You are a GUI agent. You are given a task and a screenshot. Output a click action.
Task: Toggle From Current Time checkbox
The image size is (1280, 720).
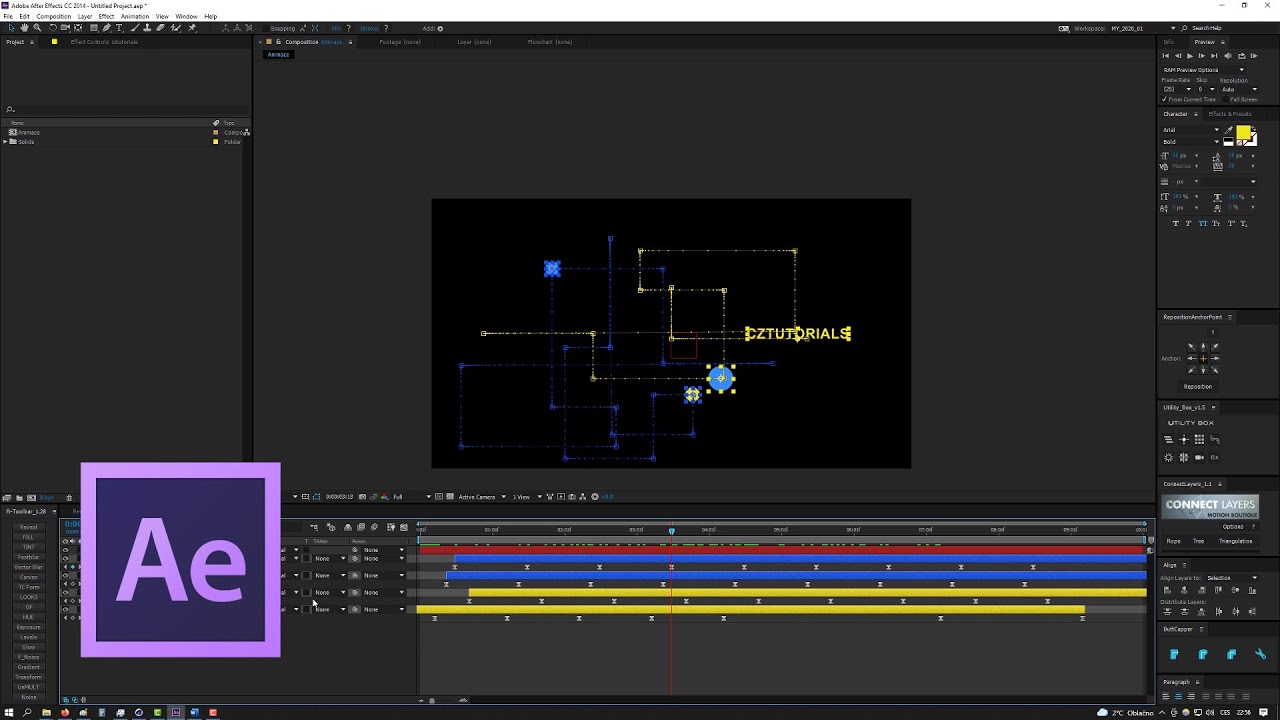tap(1164, 99)
